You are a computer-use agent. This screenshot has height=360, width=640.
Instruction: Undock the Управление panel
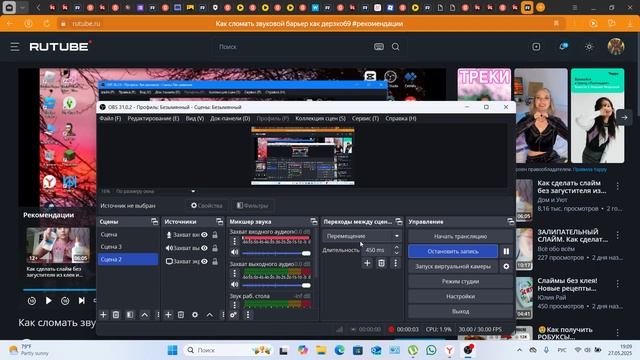[510, 222]
